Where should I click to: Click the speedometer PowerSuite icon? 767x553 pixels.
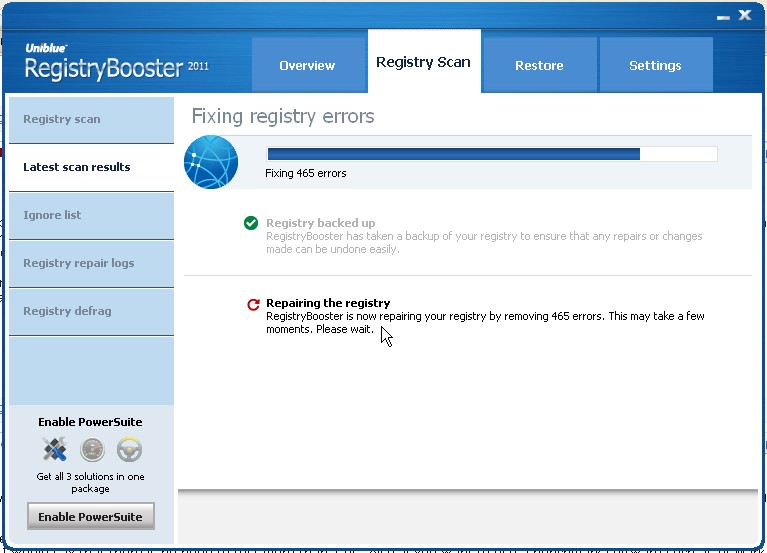click(x=92, y=450)
